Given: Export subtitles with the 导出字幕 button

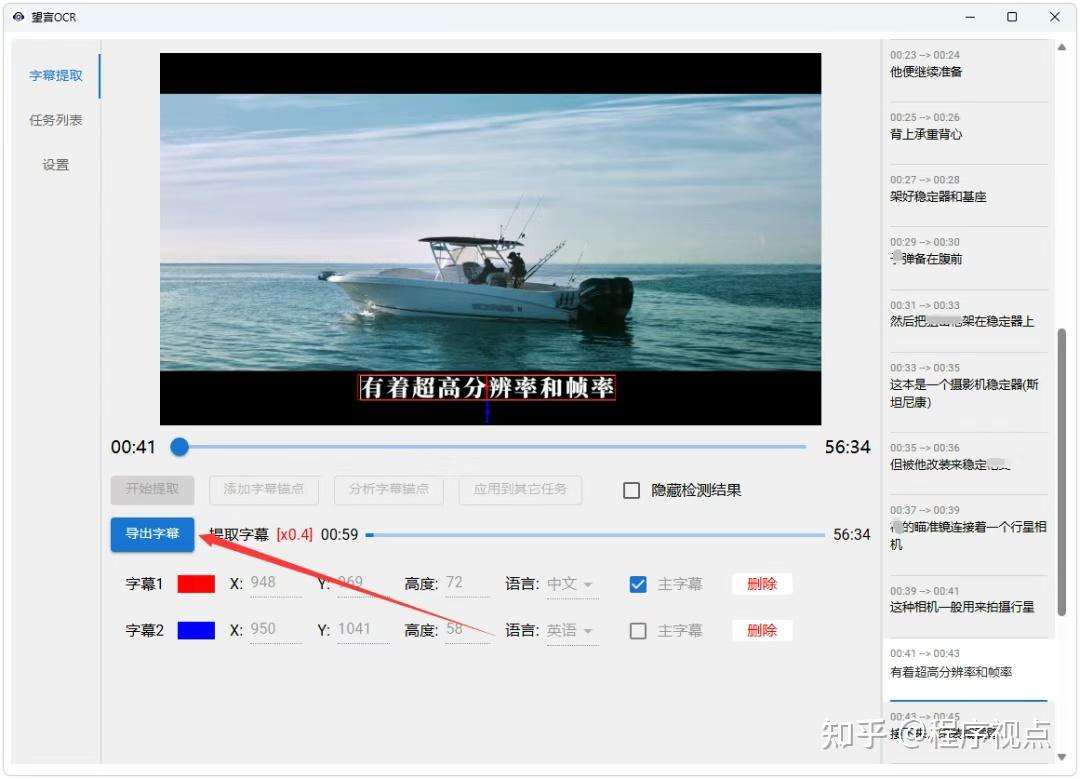Looking at the screenshot, I should coord(151,535).
